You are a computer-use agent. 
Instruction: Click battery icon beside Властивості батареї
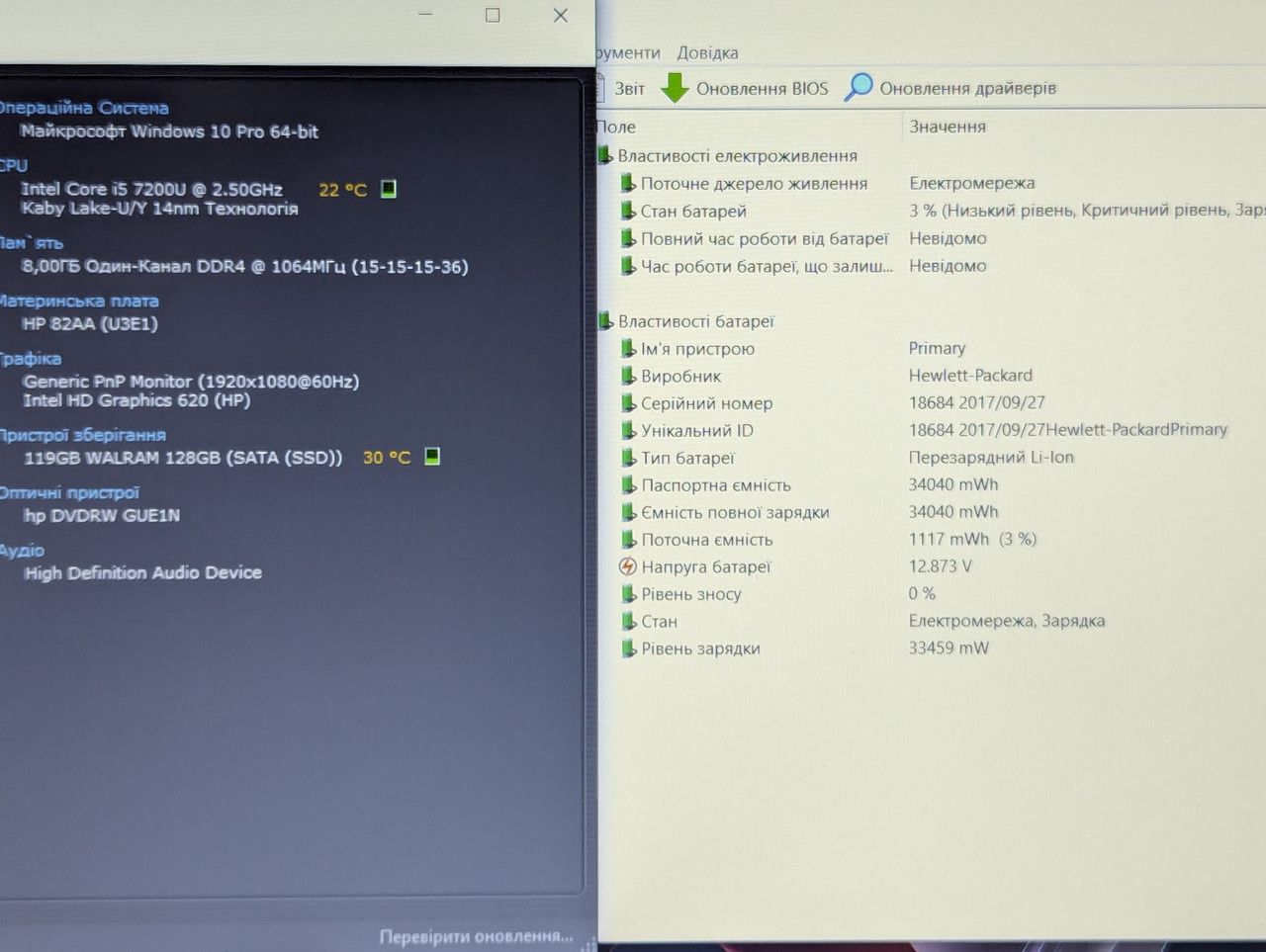605,320
